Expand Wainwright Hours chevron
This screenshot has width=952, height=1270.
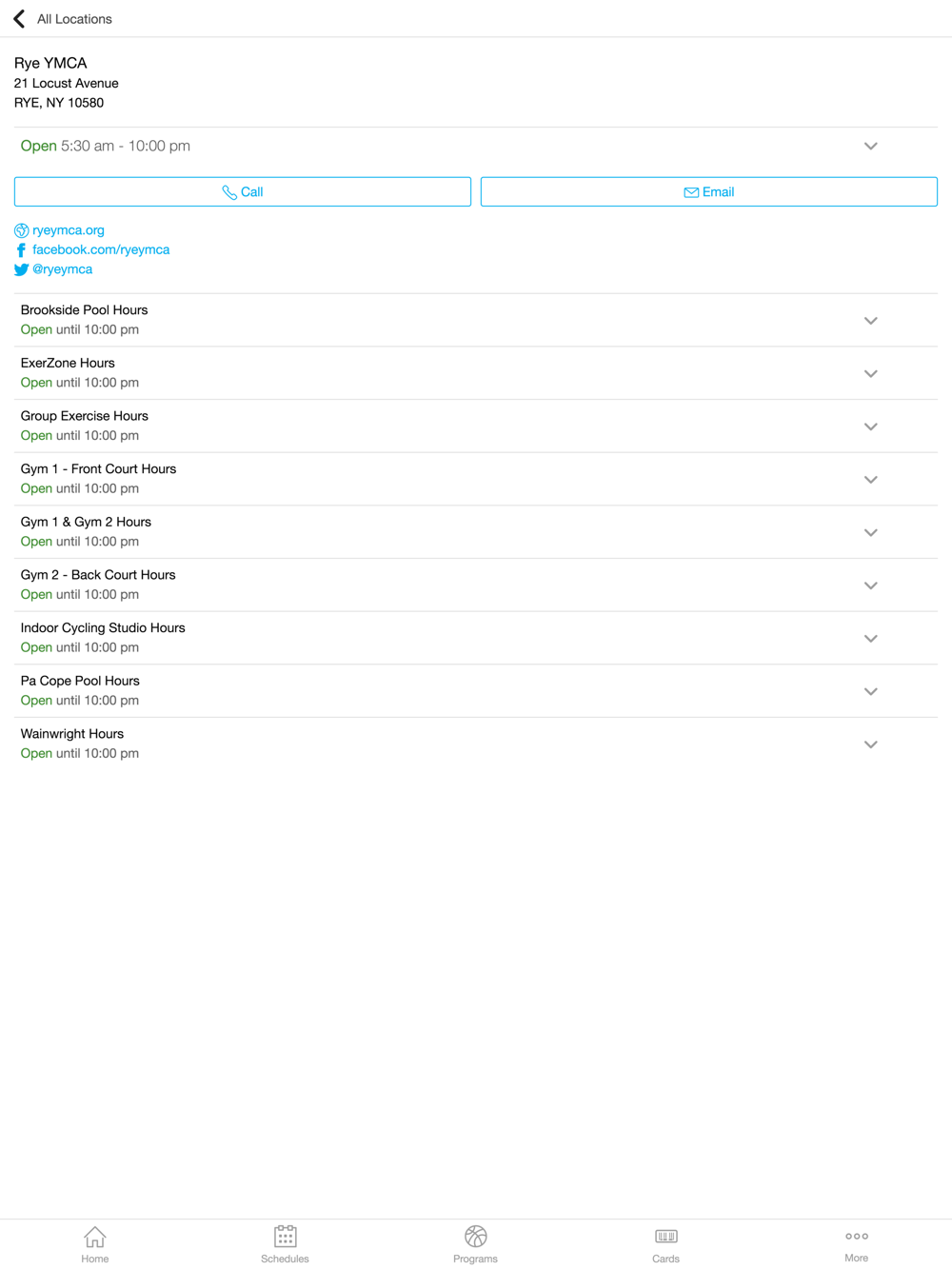click(x=870, y=744)
